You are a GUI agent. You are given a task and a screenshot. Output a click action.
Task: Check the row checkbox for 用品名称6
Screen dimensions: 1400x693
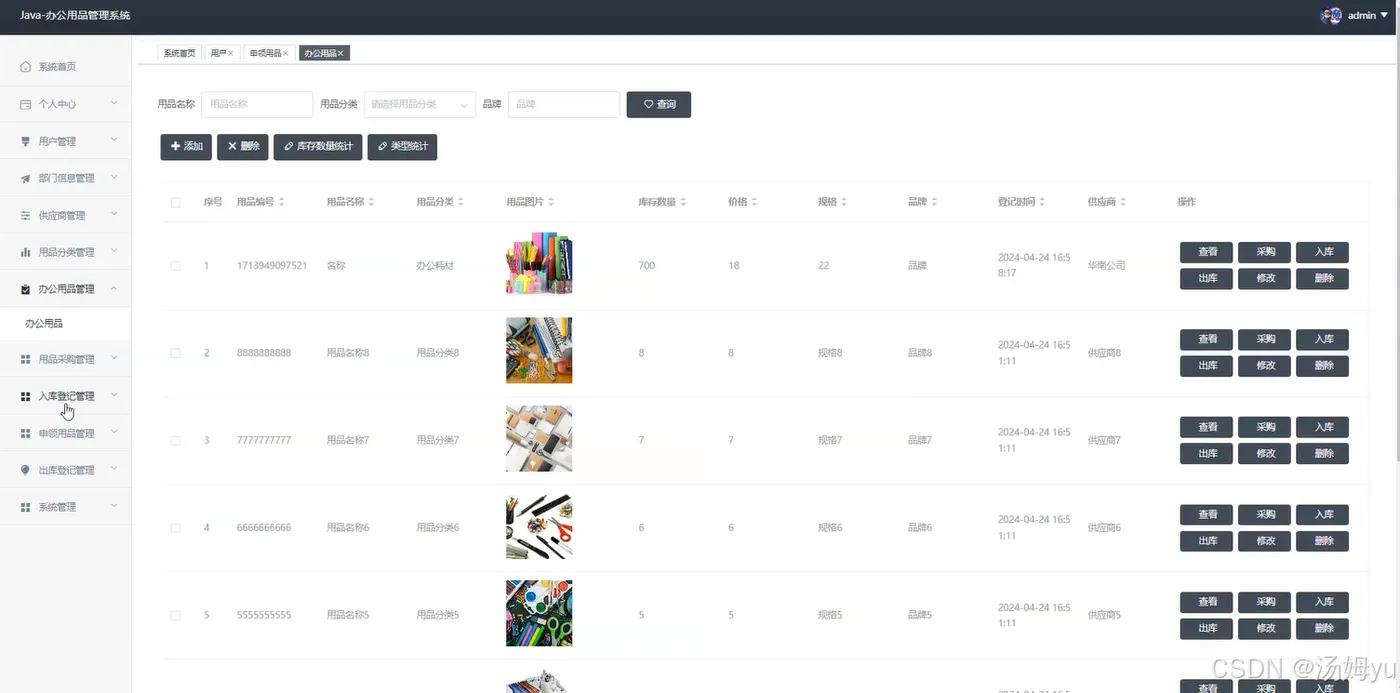175,528
